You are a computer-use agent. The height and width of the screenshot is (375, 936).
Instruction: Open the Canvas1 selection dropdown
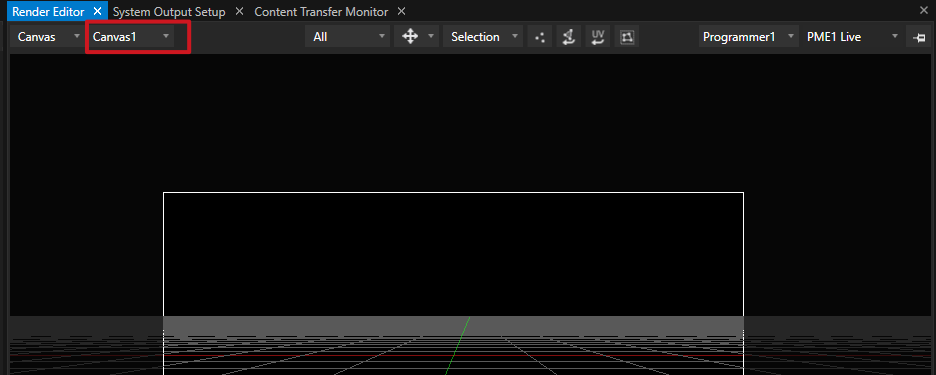pyautogui.click(x=131, y=37)
